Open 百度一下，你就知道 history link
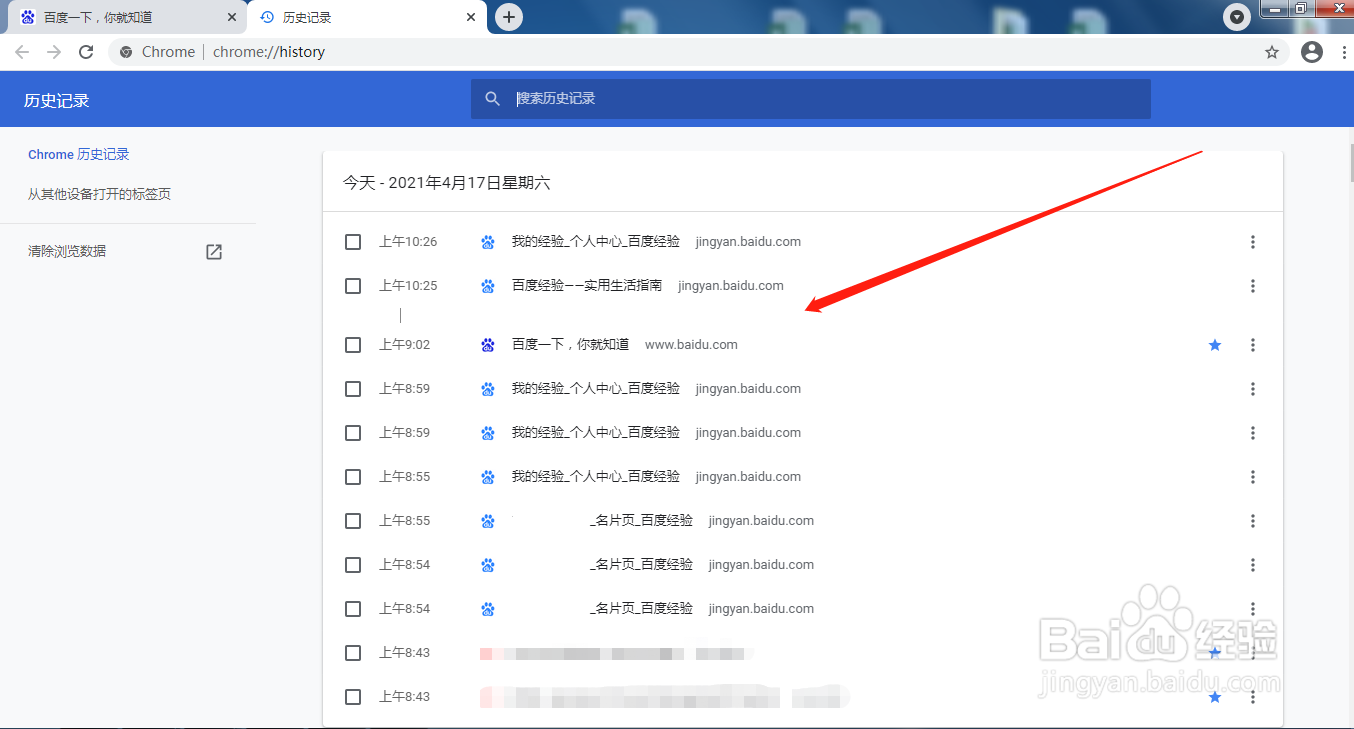The image size is (1354, 729). 570,345
